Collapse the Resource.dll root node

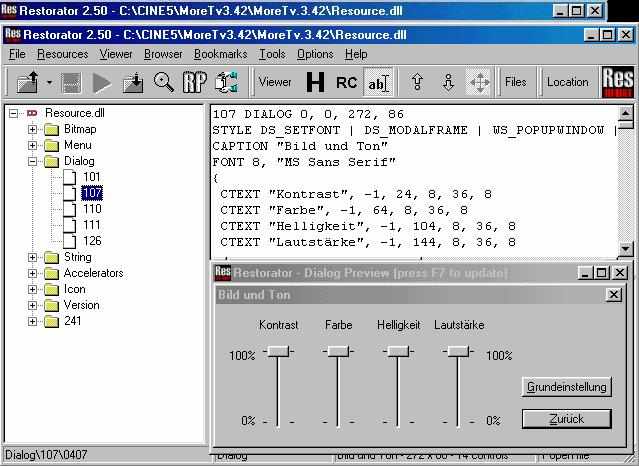[13, 113]
